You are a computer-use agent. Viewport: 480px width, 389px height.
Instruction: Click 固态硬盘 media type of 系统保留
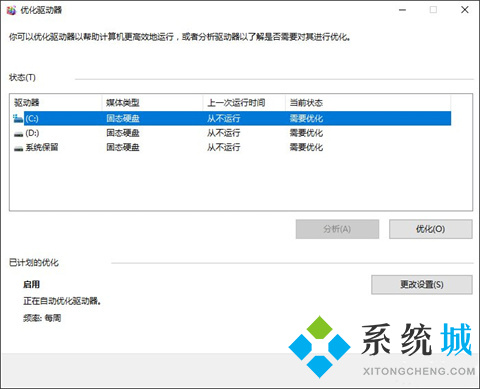pyautogui.click(x=123, y=147)
